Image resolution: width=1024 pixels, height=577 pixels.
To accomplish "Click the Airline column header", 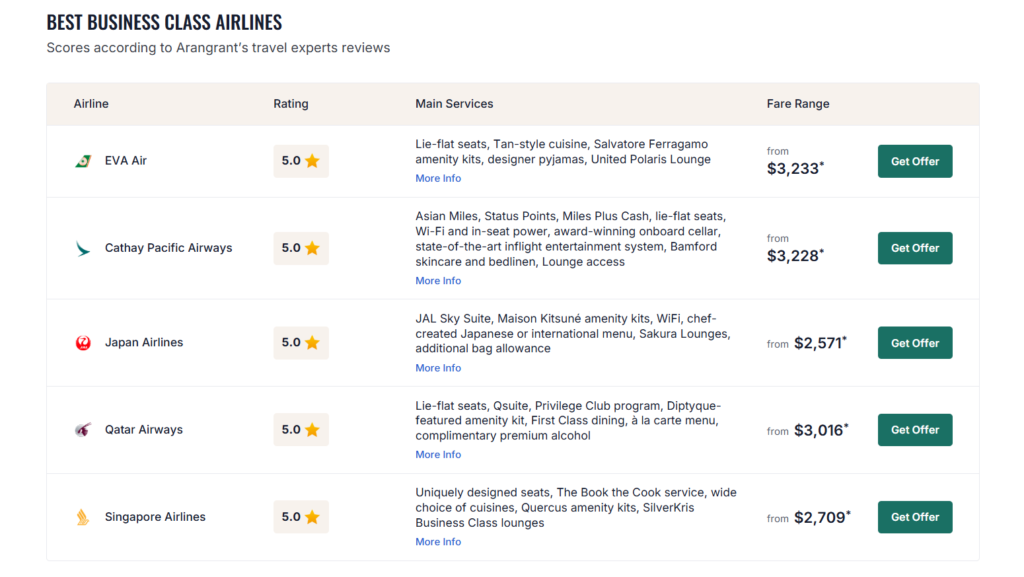I will pos(91,104).
